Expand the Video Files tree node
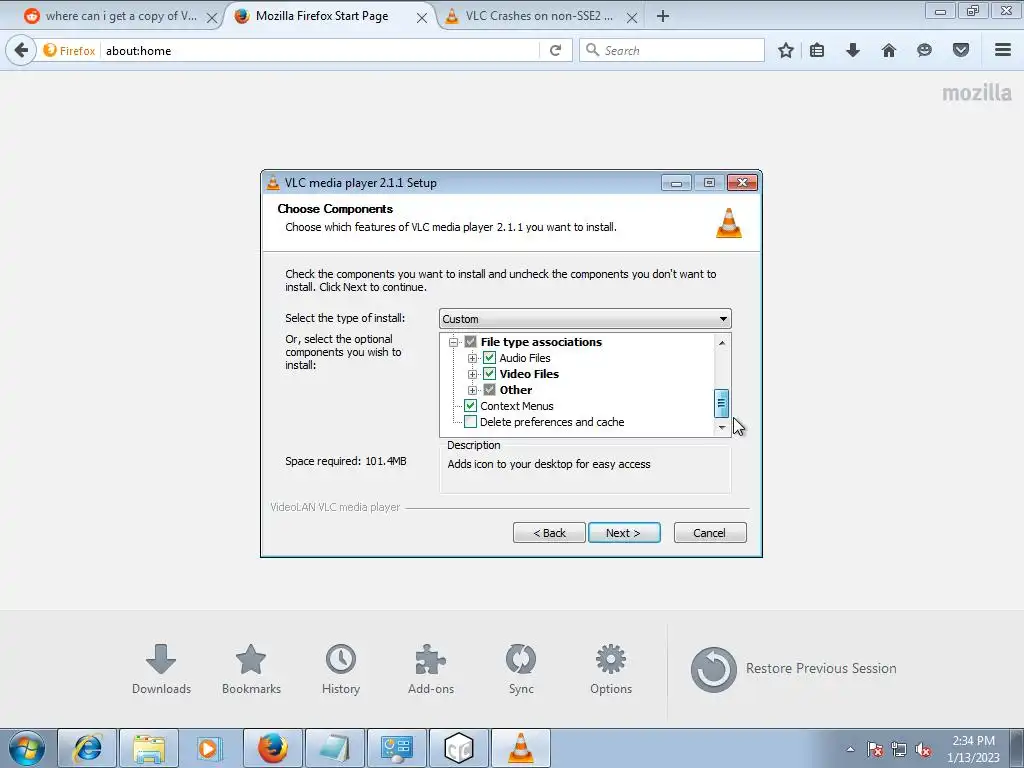The width and height of the screenshot is (1024, 768). pyautogui.click(x=472, y=374)
